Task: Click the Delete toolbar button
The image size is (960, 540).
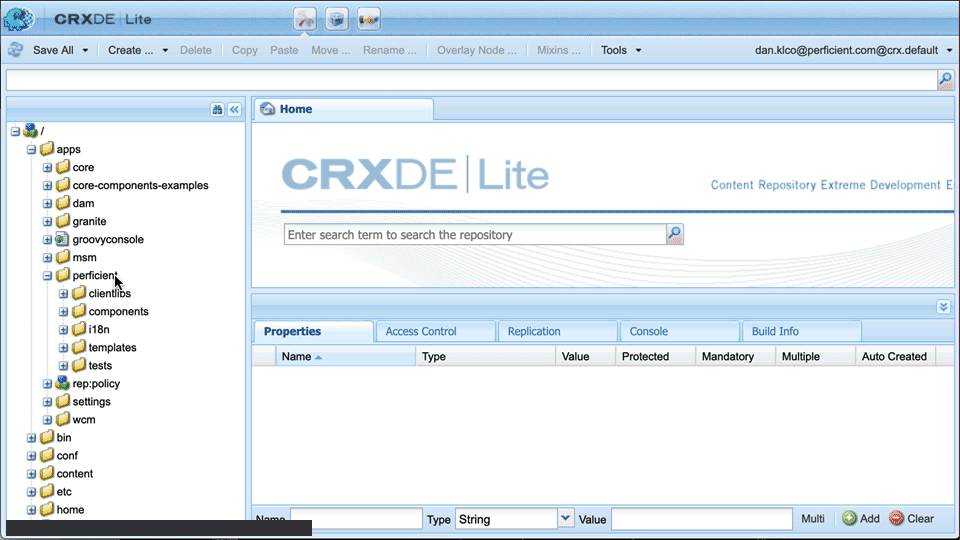Action: pos(195,50)
